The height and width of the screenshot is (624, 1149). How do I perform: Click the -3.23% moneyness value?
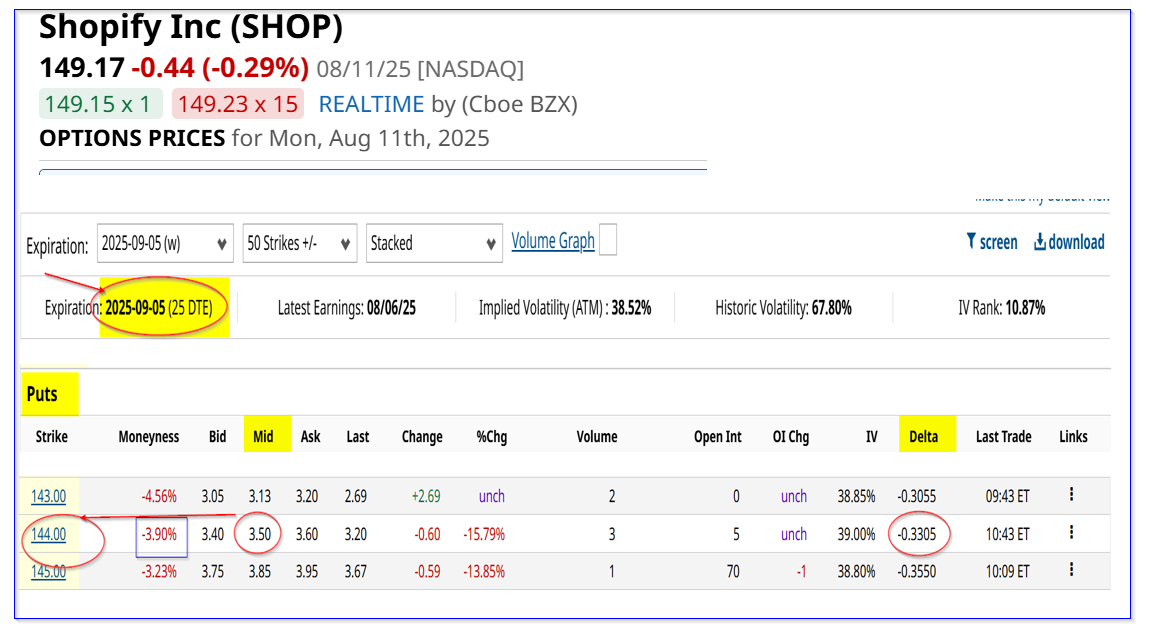pyautogui.click(x=159, y=571)
